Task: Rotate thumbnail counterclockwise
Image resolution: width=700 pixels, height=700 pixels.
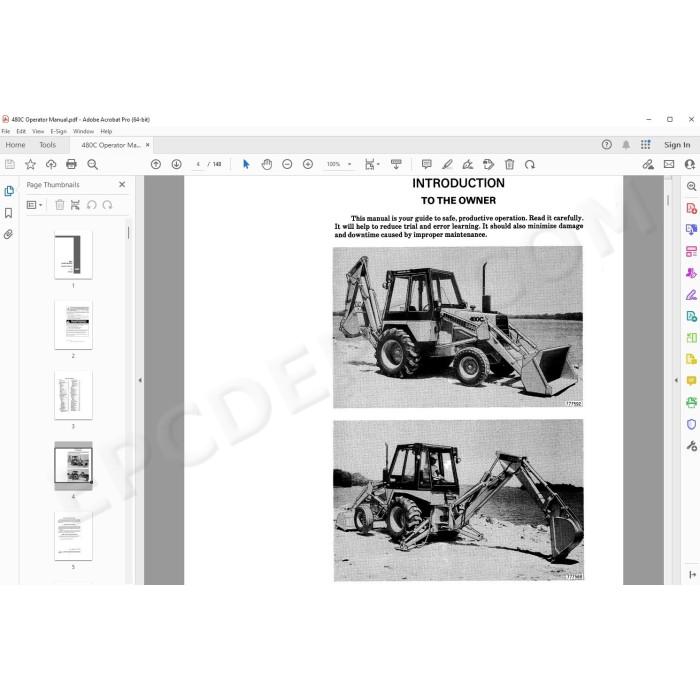Action: pyautogui.click(x=92, y=205)
